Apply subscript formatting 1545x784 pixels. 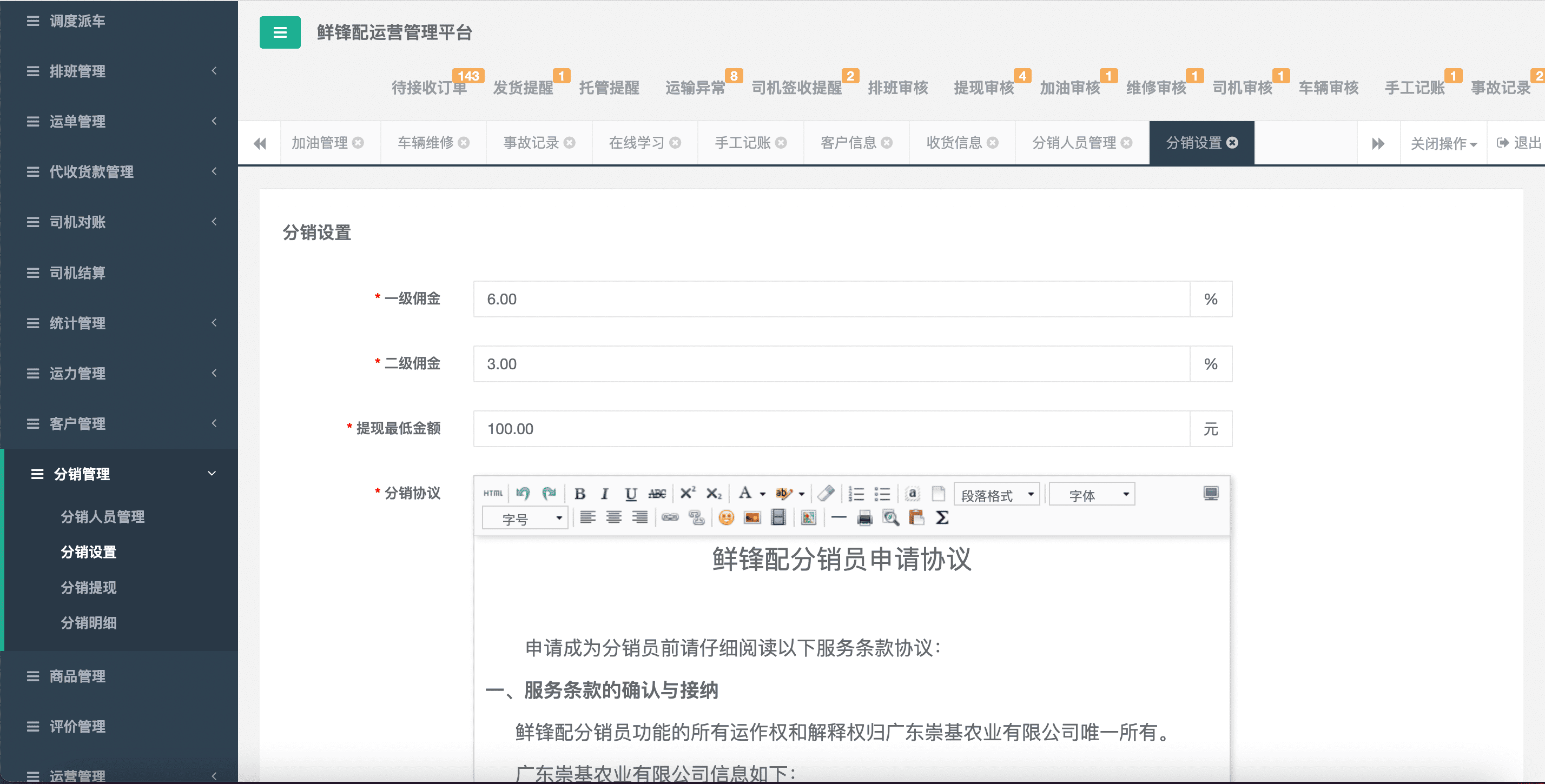click(713, 493)
